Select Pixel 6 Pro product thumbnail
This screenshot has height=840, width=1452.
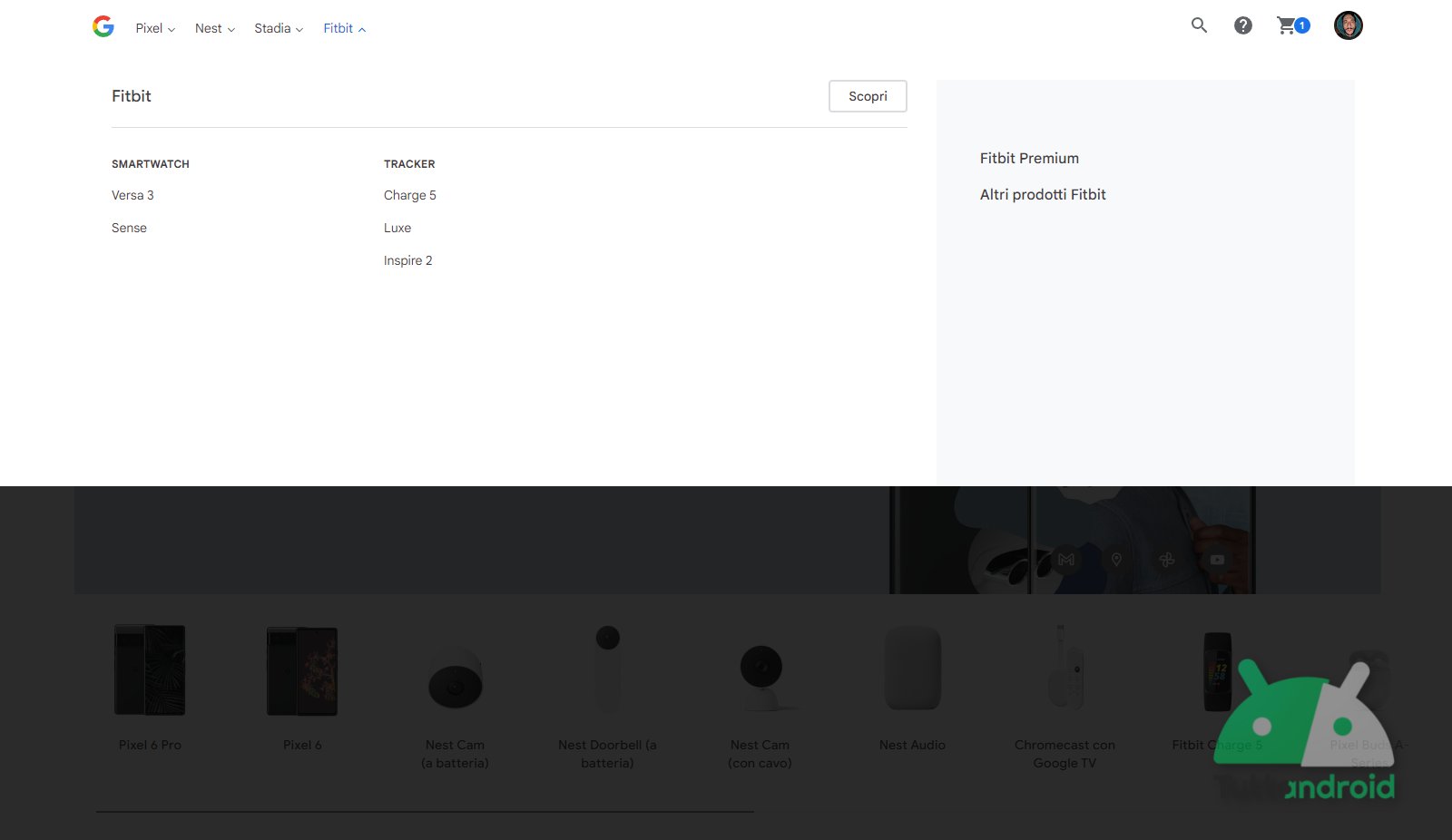pyautogui.click(x=150, y=670)
